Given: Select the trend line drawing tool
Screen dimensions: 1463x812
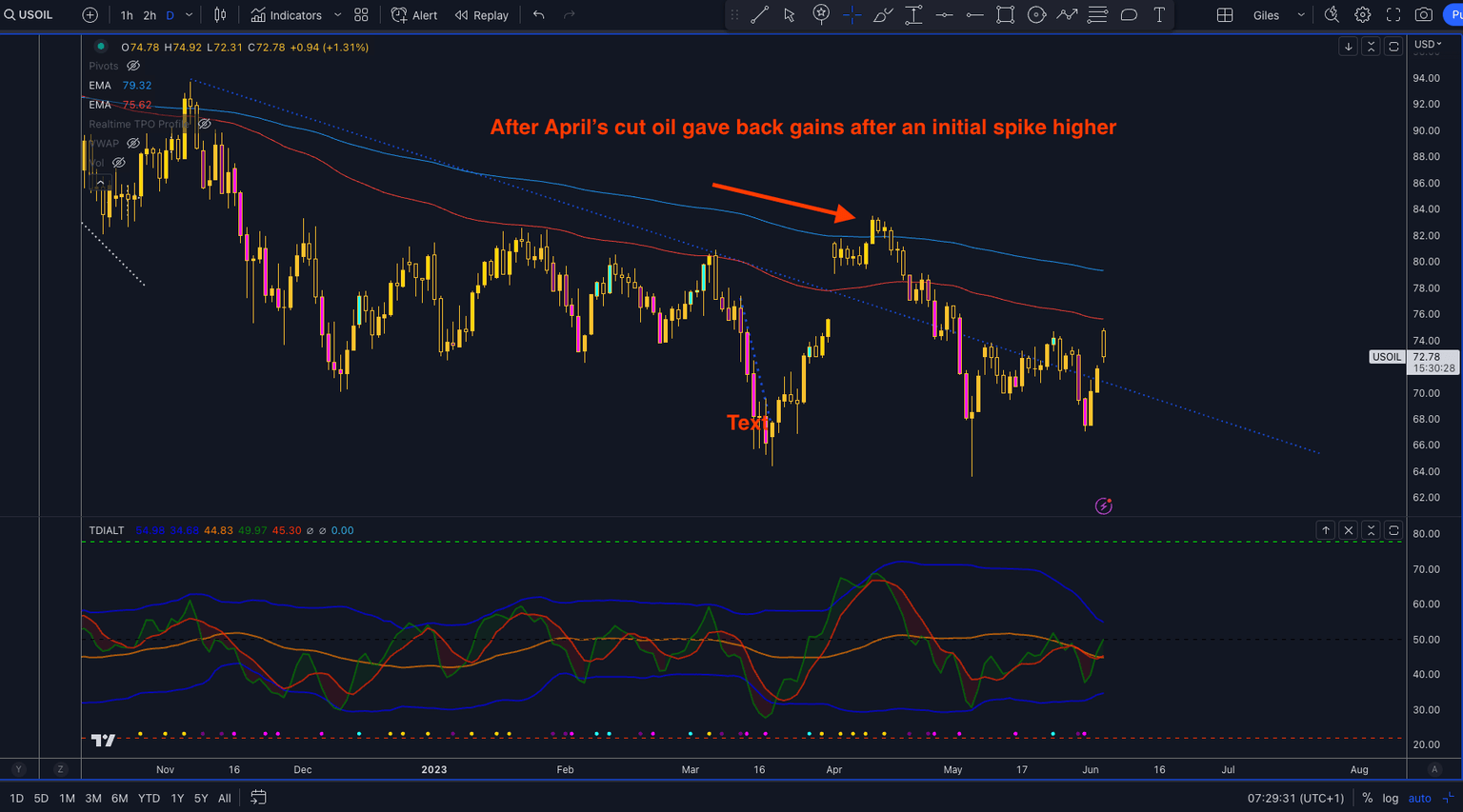Looking at the screenshot, I should [759, 15].
